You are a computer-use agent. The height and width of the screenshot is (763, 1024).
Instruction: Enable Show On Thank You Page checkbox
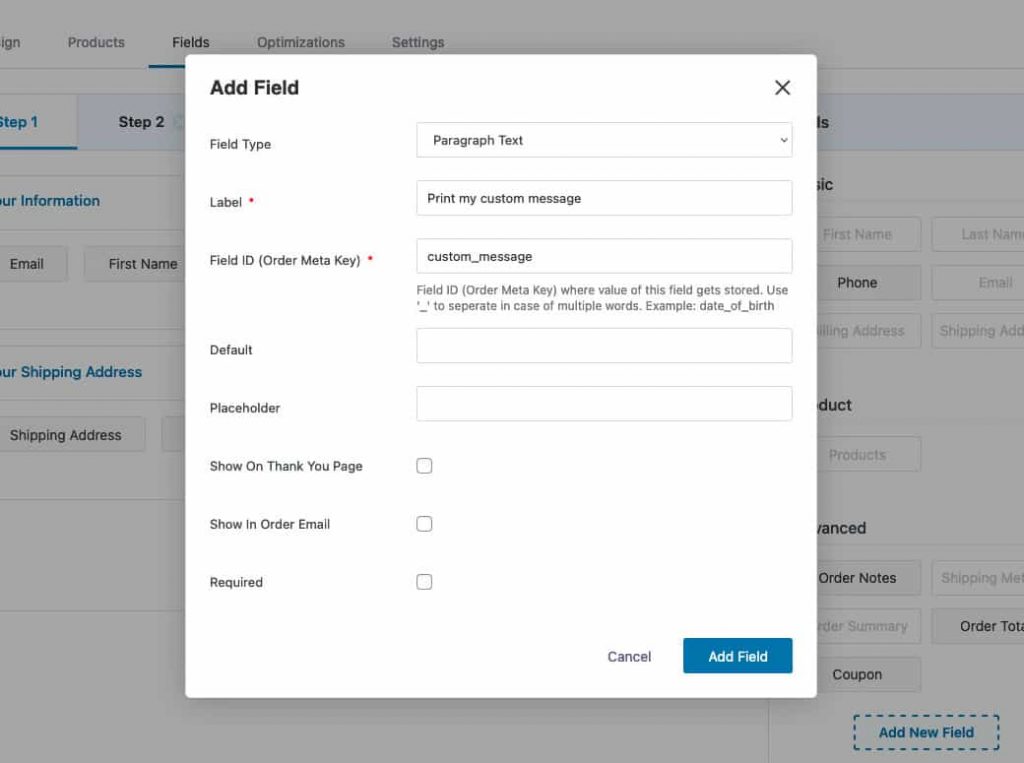[x=424, y=466]
